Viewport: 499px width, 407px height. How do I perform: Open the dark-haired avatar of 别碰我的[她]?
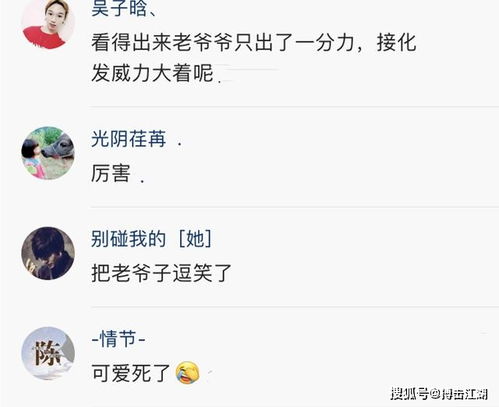[x=48, y=253]
